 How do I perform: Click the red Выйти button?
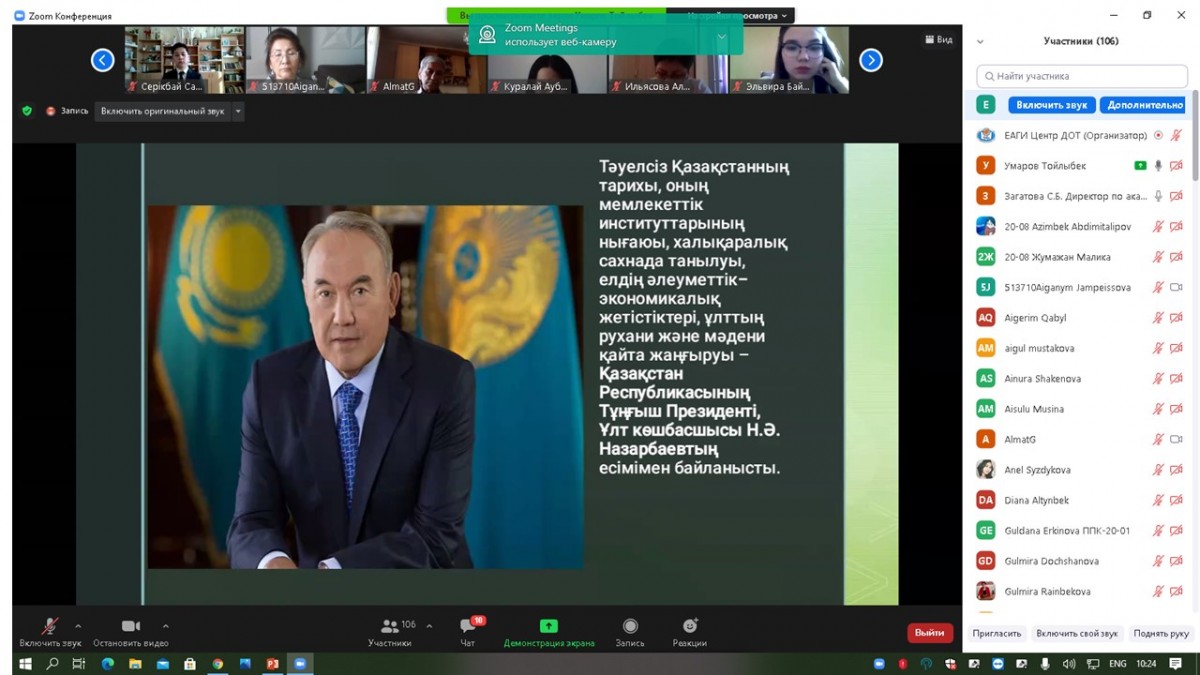(929, 632)
